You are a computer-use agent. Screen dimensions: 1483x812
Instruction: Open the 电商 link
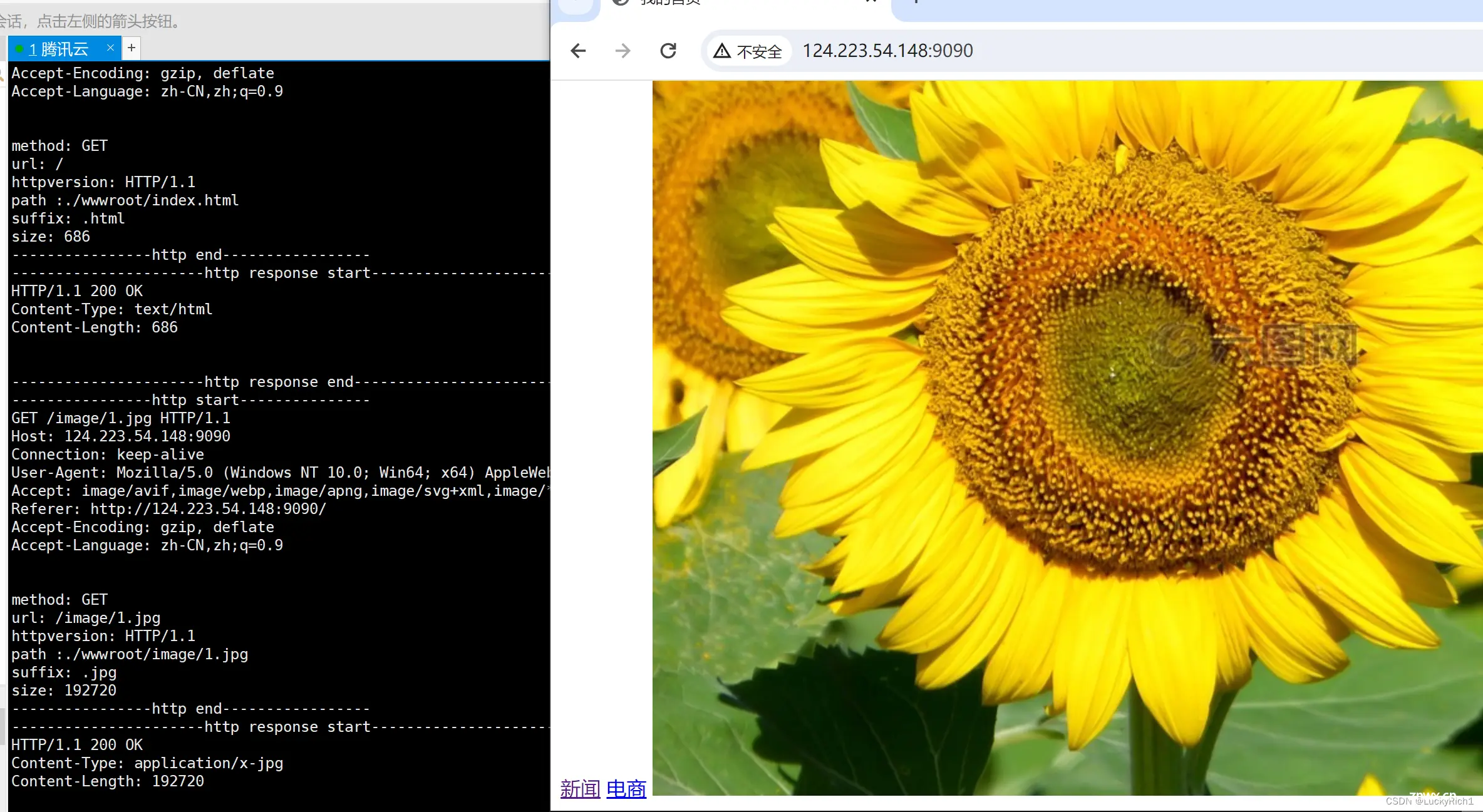(626, 789)
